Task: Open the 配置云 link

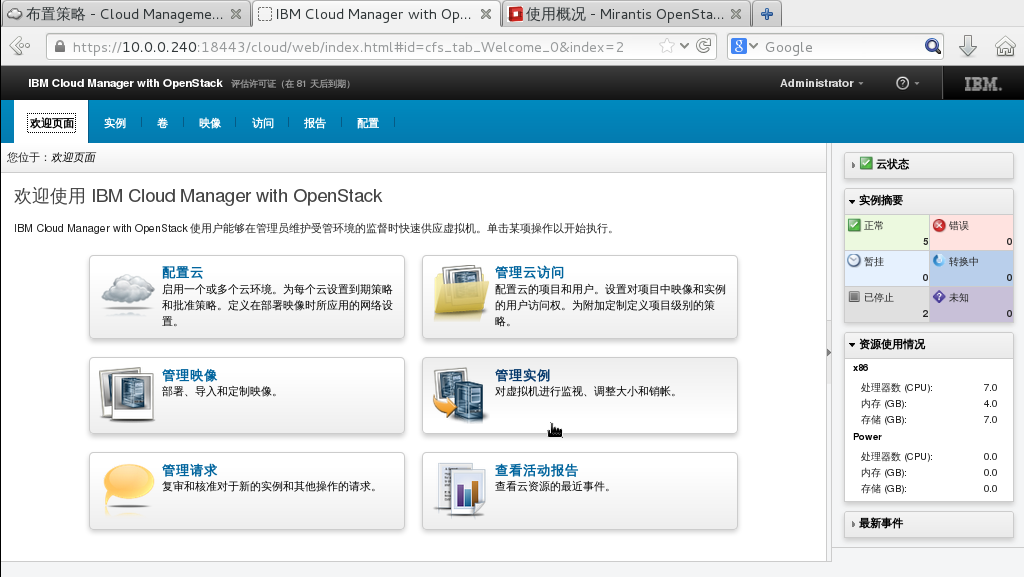Action: pyautogui.click(x=183, y=272)
